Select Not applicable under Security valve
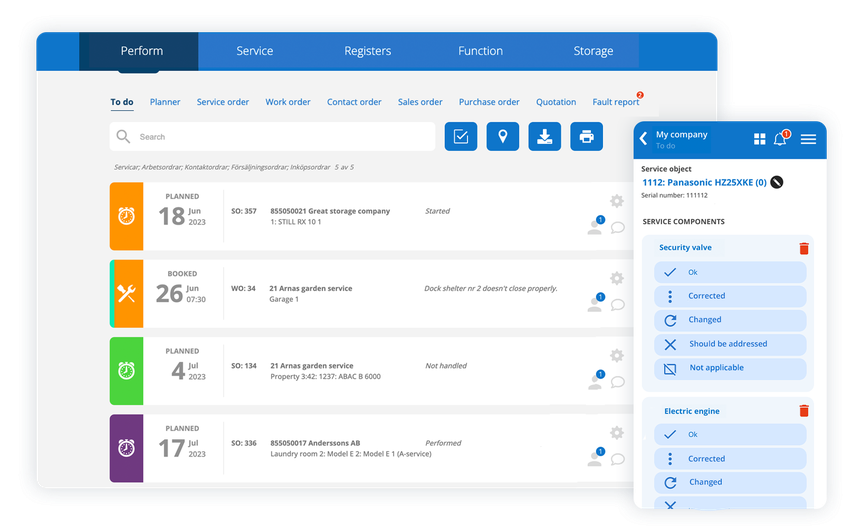 pyautogui.click(x=730, y=368)
